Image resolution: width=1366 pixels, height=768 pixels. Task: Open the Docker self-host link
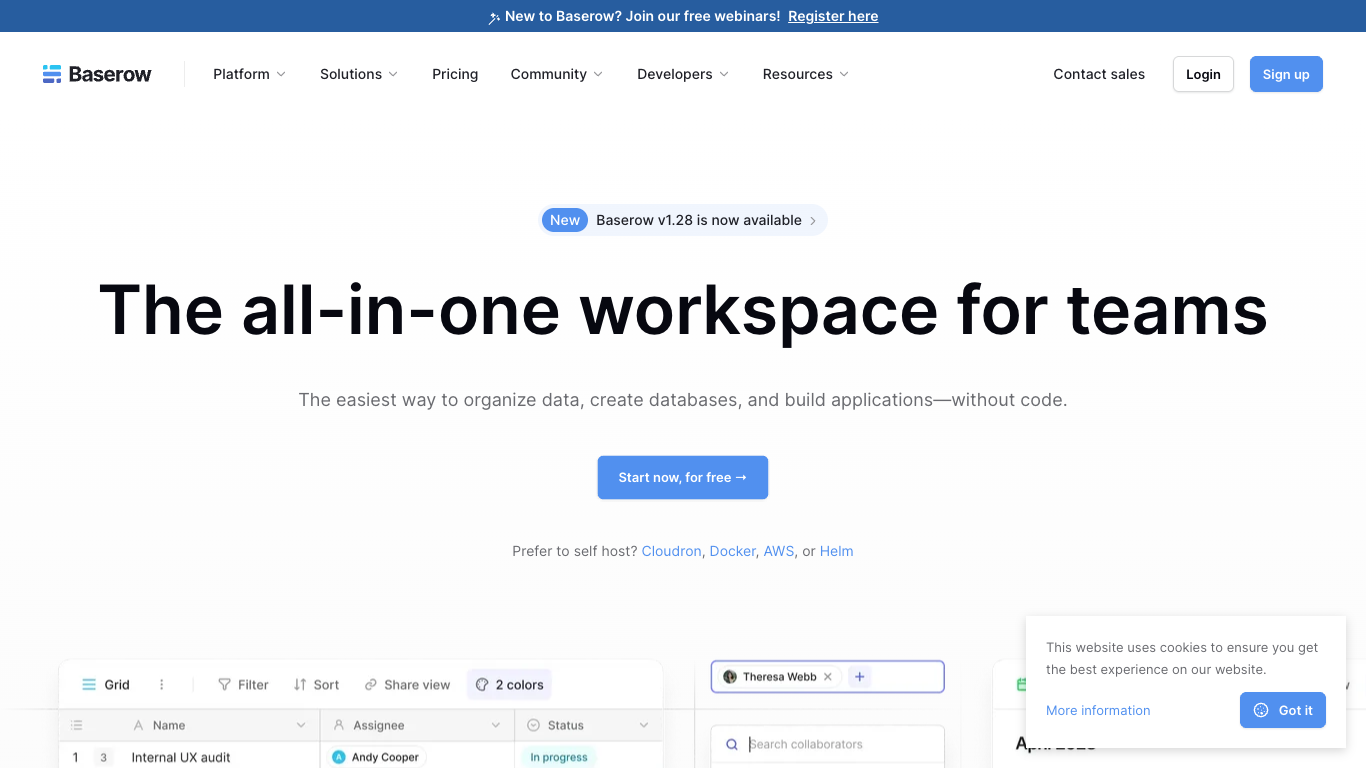click(732, 551)
